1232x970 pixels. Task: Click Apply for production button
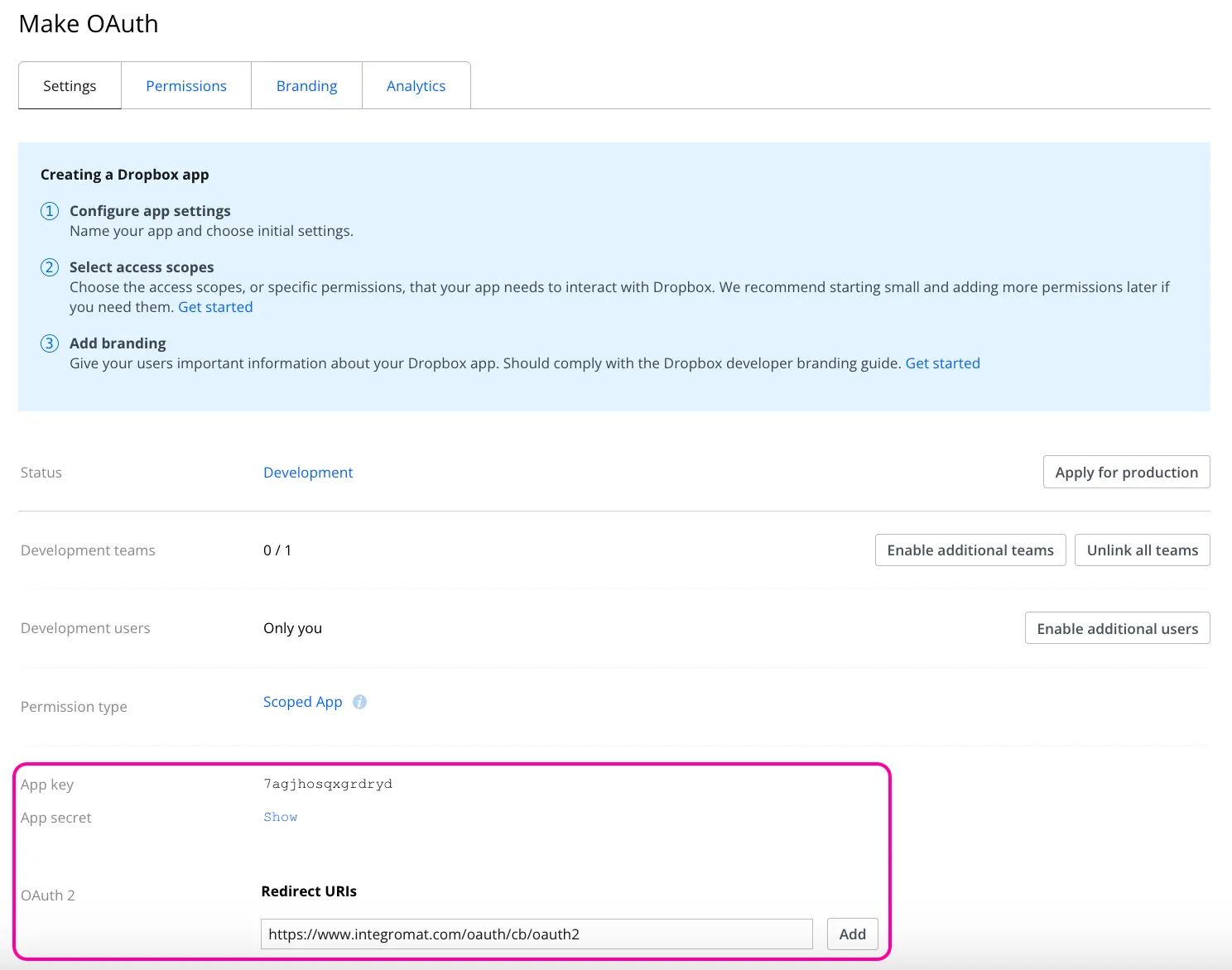click(x=1126, y=472)
